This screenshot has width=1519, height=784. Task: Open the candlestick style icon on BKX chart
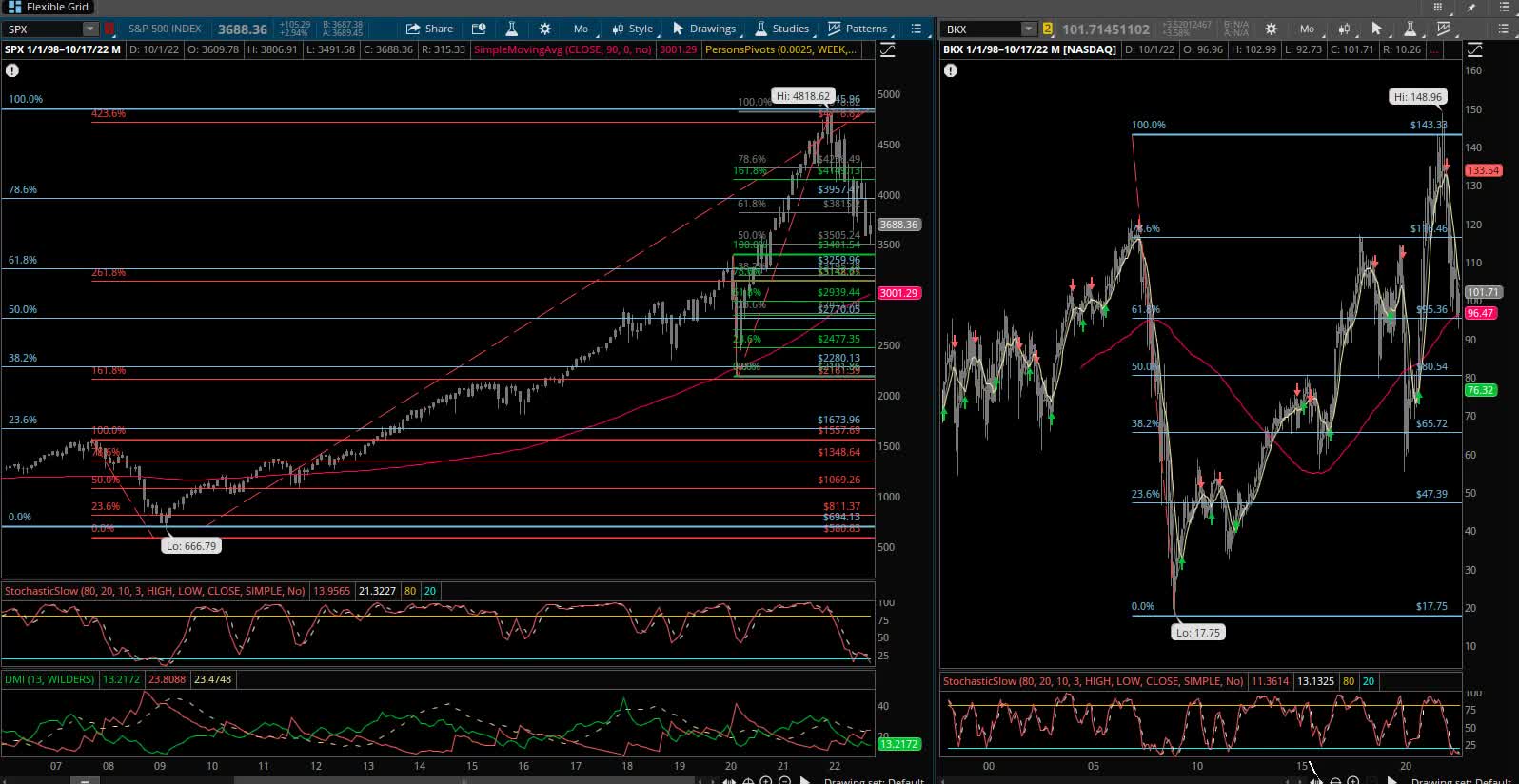pyautogui.click(x=1343, y=29)
